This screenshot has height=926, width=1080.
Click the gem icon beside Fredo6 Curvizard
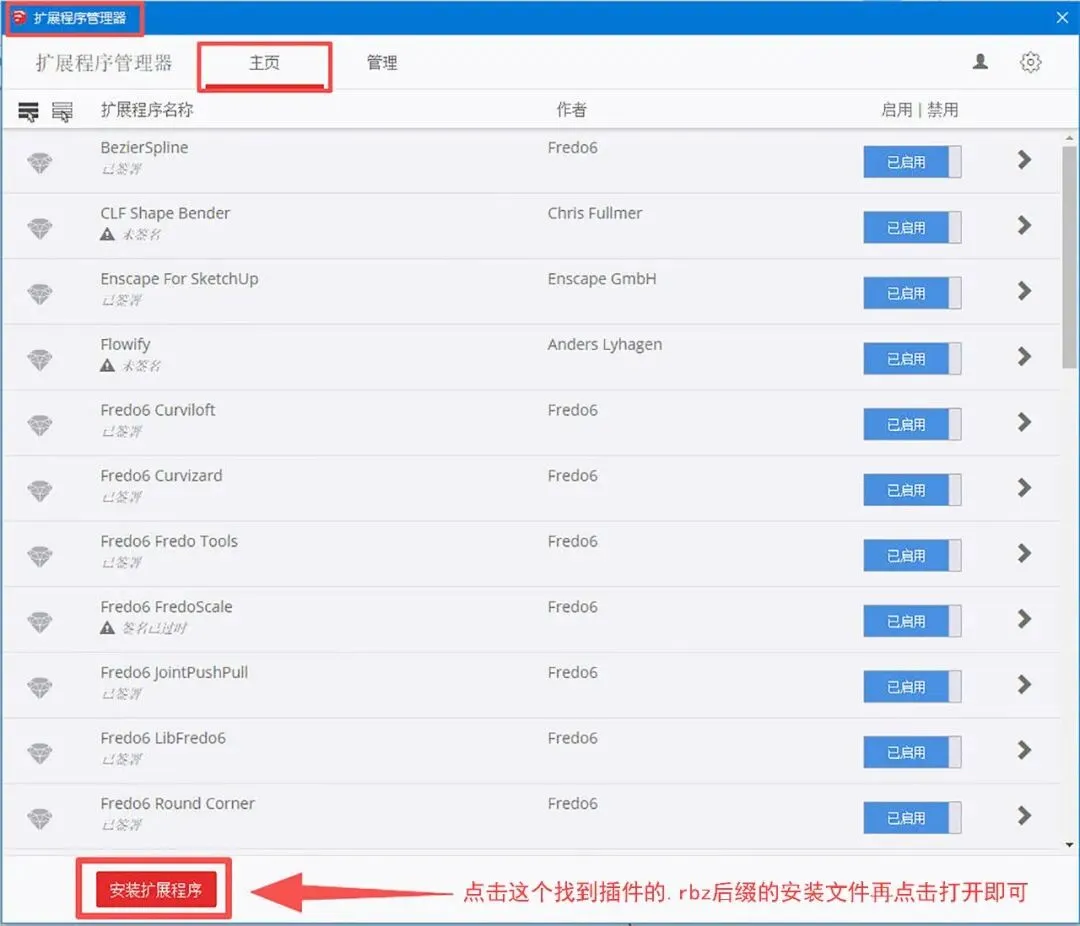point(40,491)
